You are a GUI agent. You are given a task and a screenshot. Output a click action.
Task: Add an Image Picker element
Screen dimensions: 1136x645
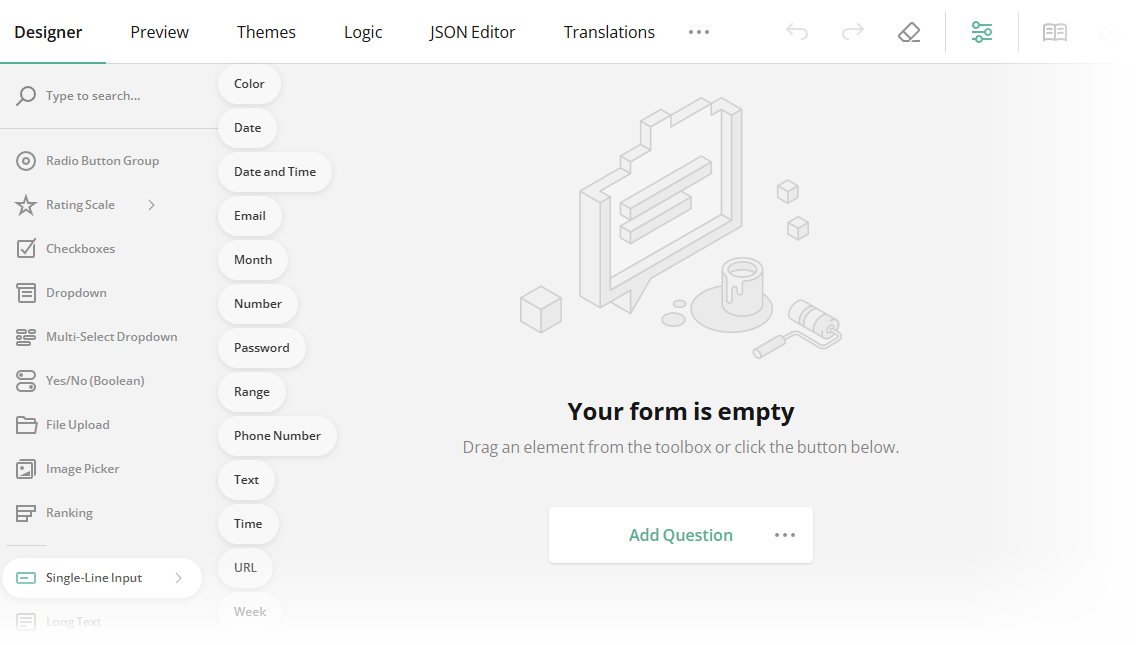(x=82, y=469)
